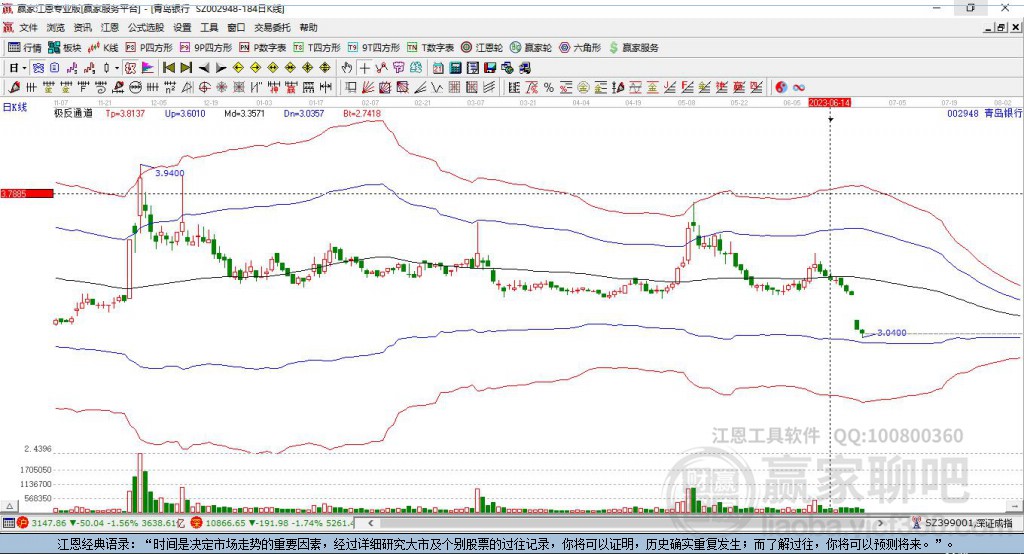Open the 文件 menu

(29, 27)
